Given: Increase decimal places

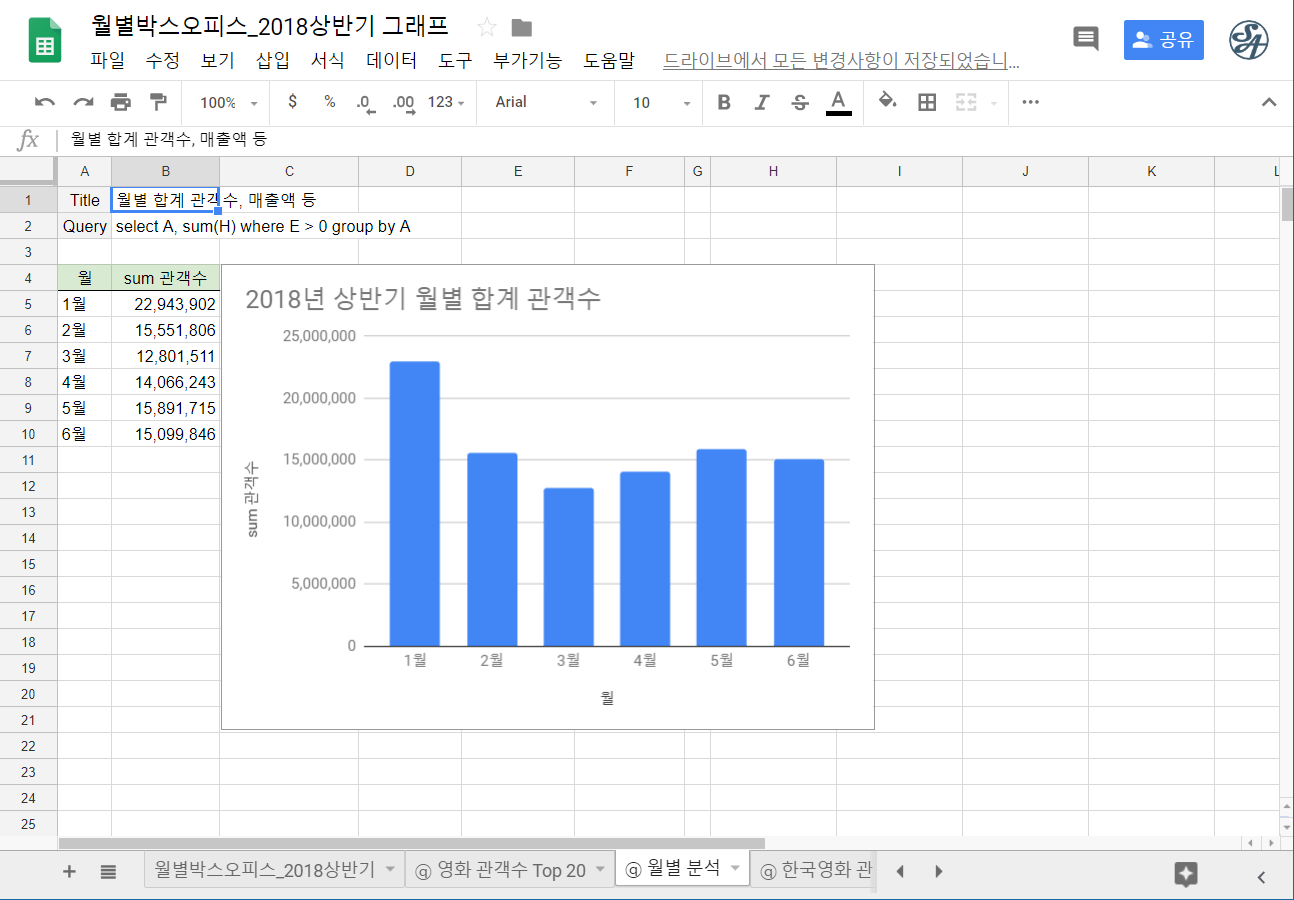Looking at the screenshot, I should point(403,101).
